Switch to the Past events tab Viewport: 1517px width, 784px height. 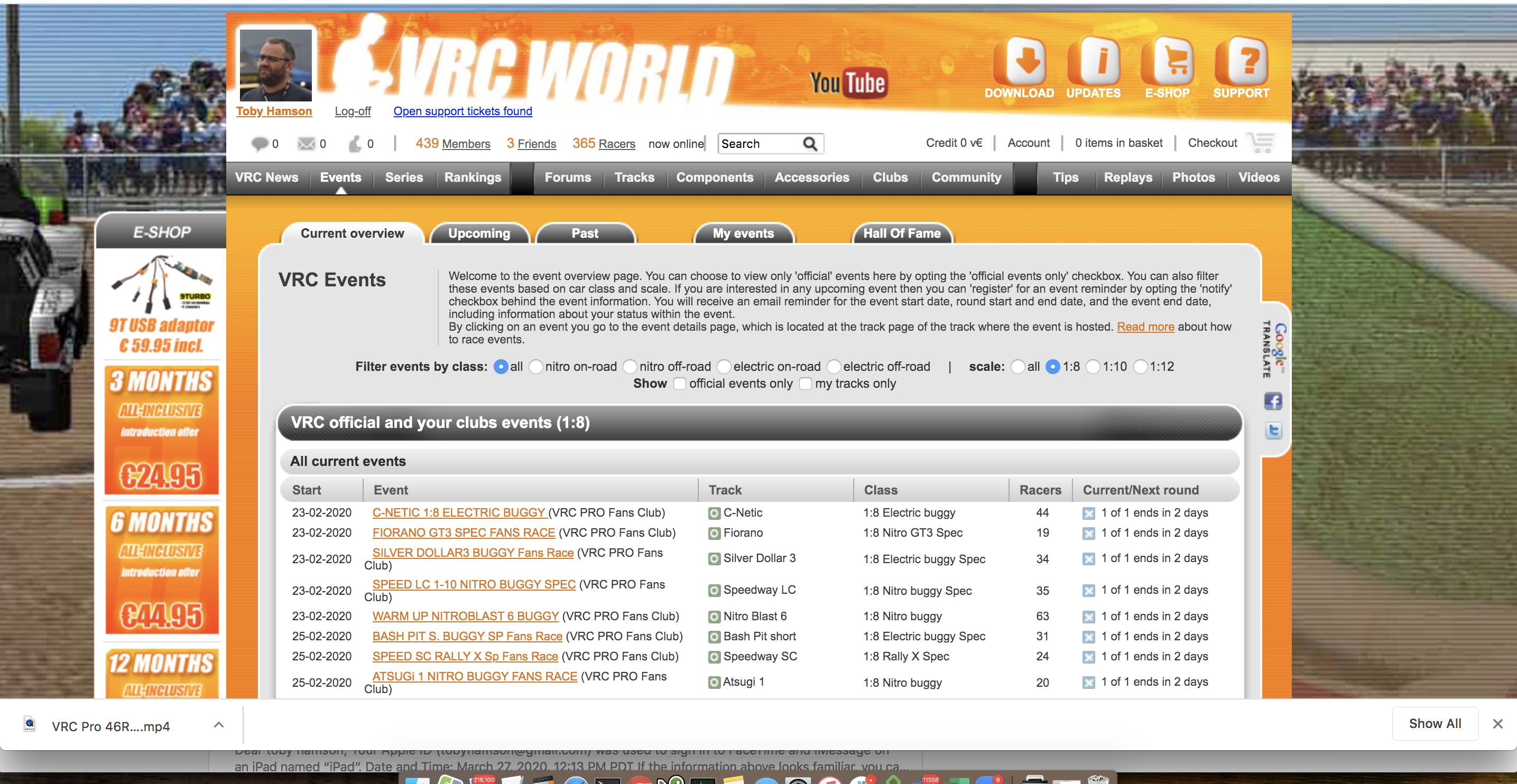(x=585, y=233)
